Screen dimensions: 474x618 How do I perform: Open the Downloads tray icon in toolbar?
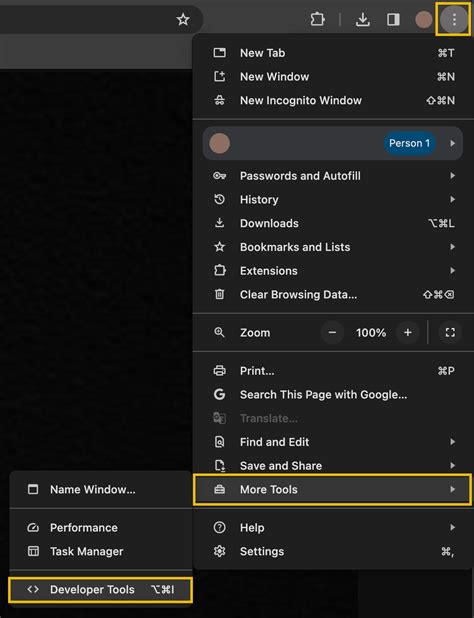pos(362,19)
